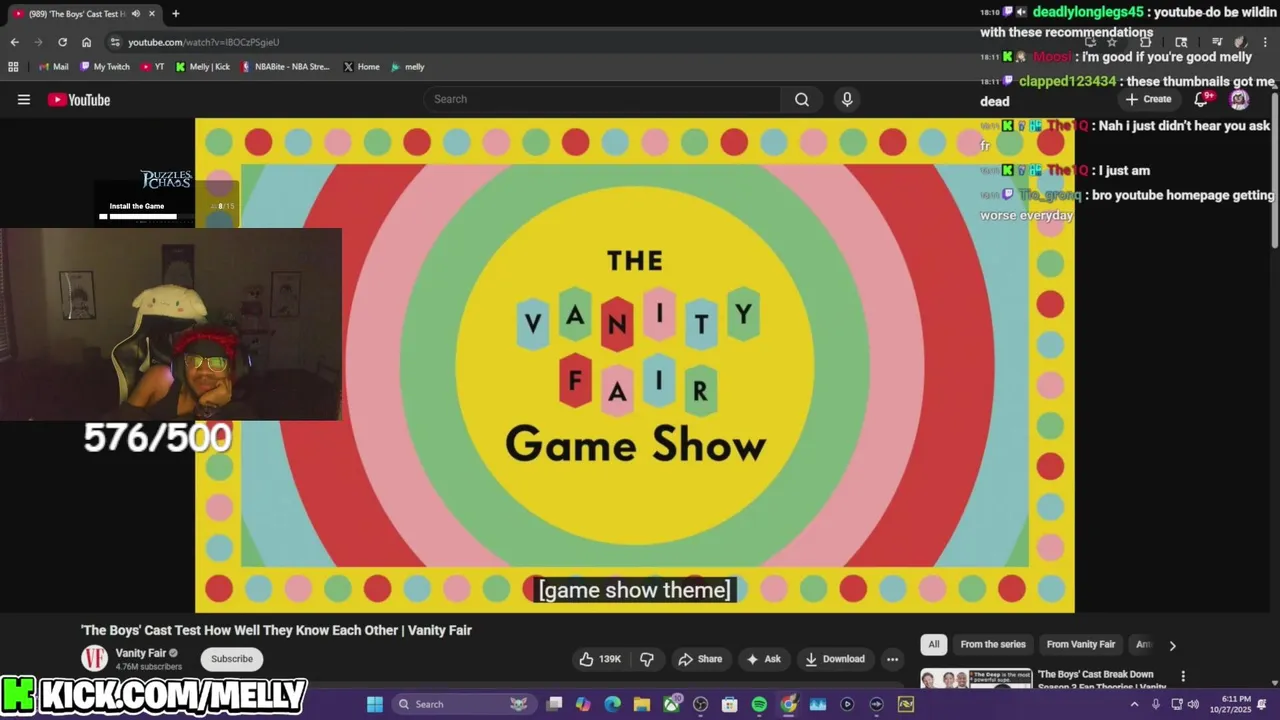The width and height of the screenshot is (1280, 720).
Task: Focus the YouTube search field
Action: coord(602,99)
